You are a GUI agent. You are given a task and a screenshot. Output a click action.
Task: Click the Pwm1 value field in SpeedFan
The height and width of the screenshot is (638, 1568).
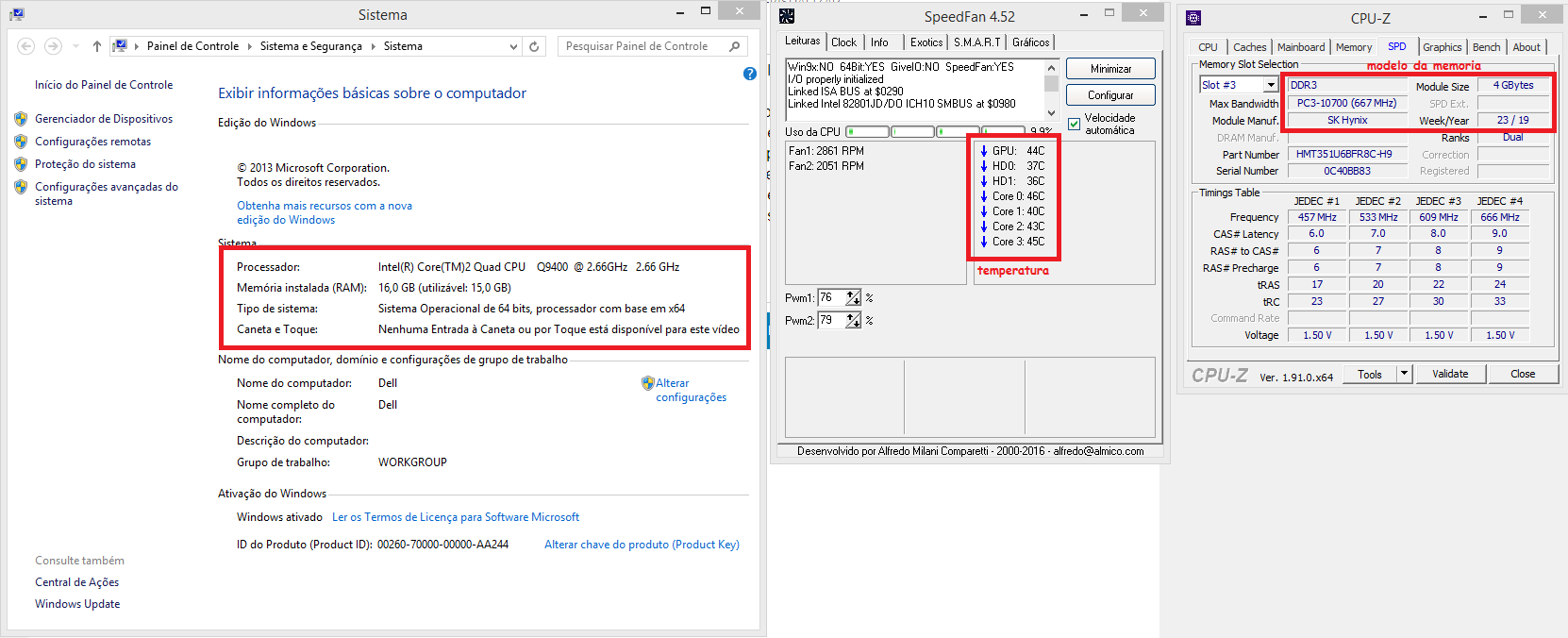tap(831, 298)
